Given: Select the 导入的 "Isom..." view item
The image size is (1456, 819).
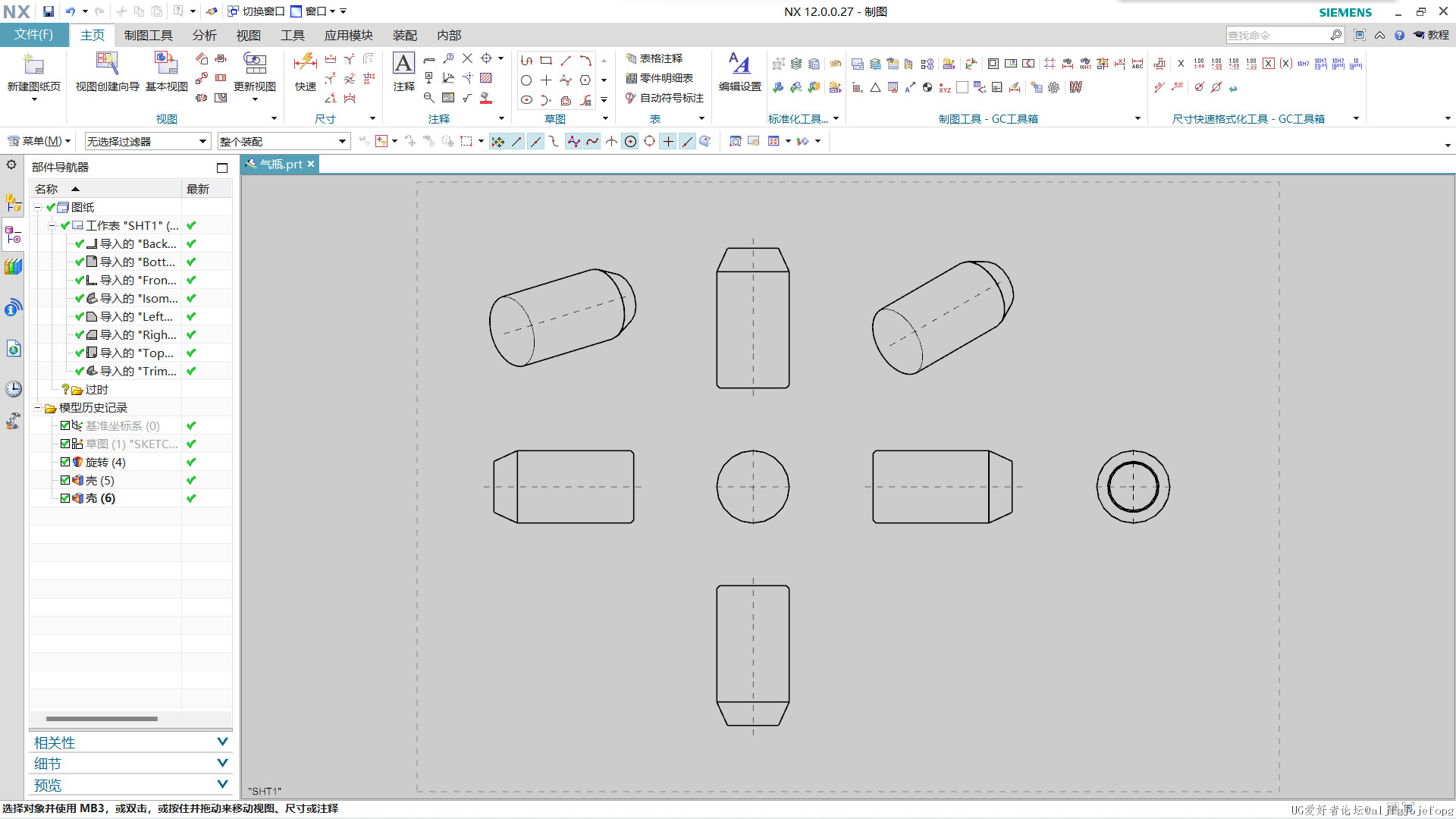Looking at the screenshot, I should pos(131,298).
